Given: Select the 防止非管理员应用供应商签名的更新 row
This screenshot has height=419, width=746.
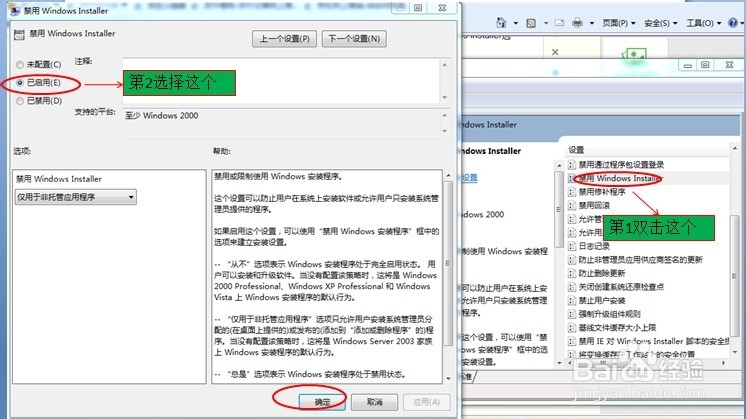Looking at the screenshot, I should pyautogui.click(x=648, y=260).
